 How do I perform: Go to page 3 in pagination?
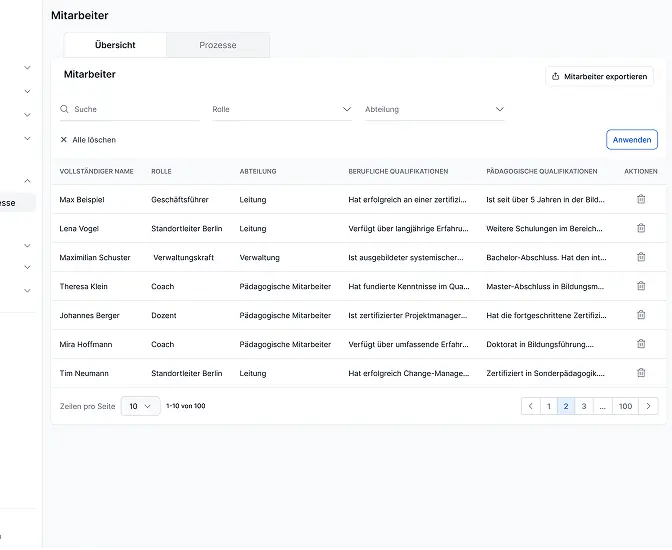[584, 406]
